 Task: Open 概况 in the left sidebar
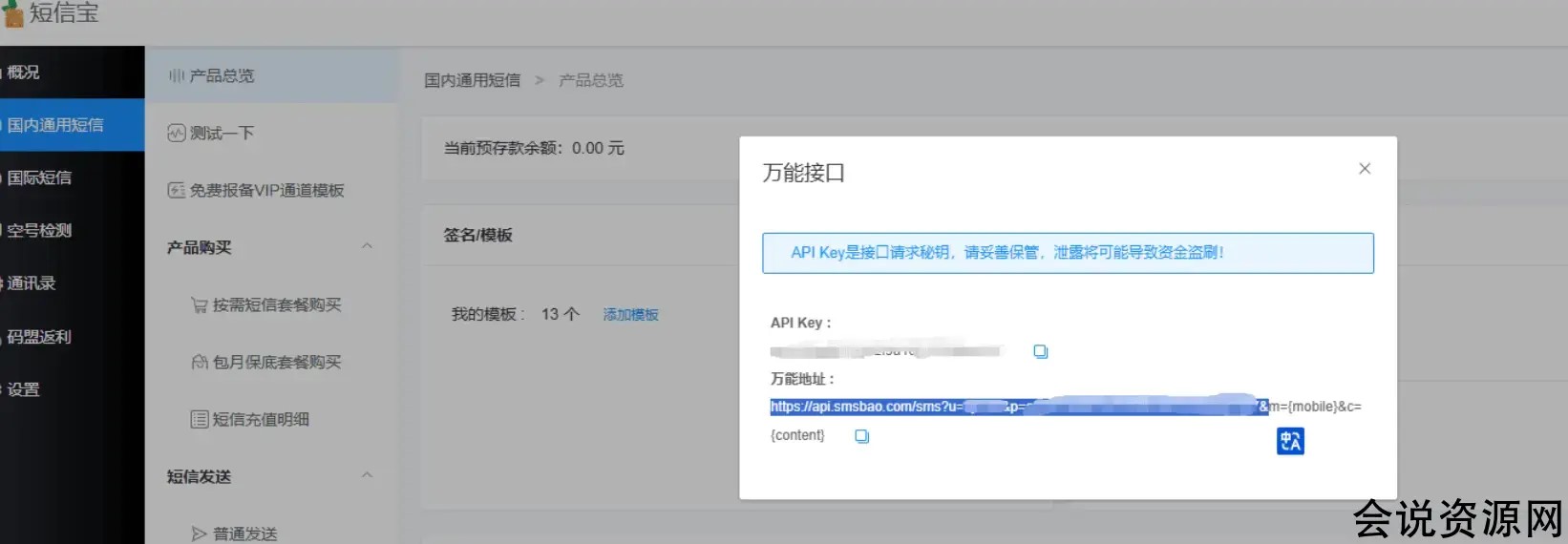pos(72,73)
